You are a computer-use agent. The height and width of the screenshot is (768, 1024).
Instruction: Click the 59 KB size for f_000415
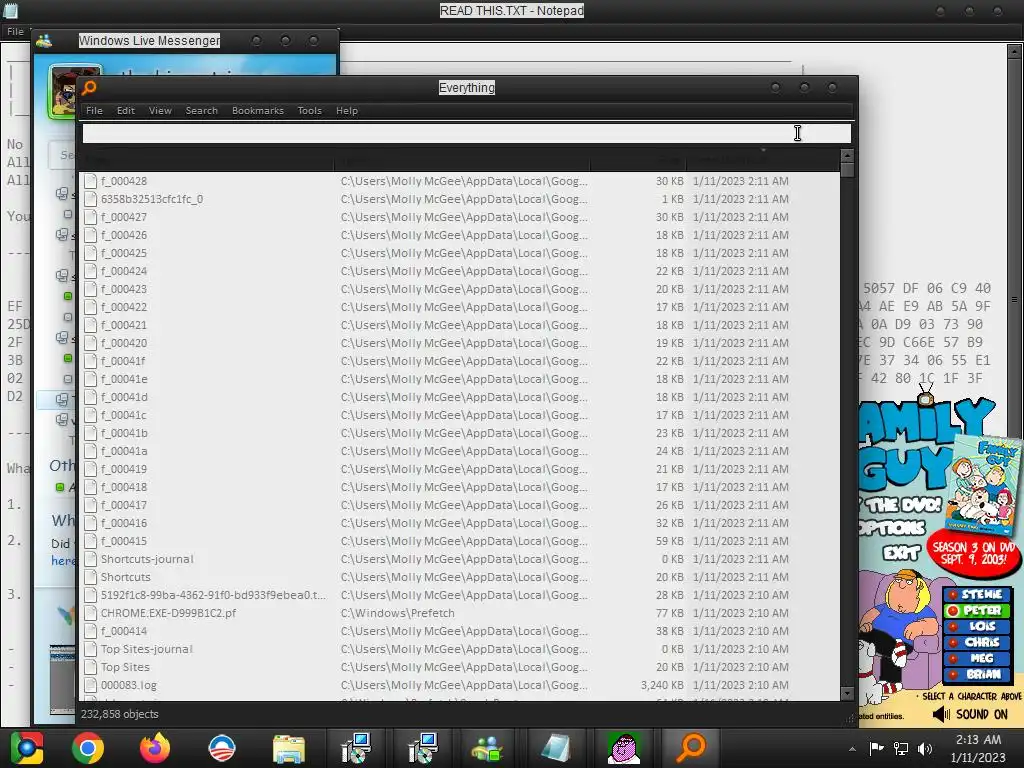(x=669, y=541)
